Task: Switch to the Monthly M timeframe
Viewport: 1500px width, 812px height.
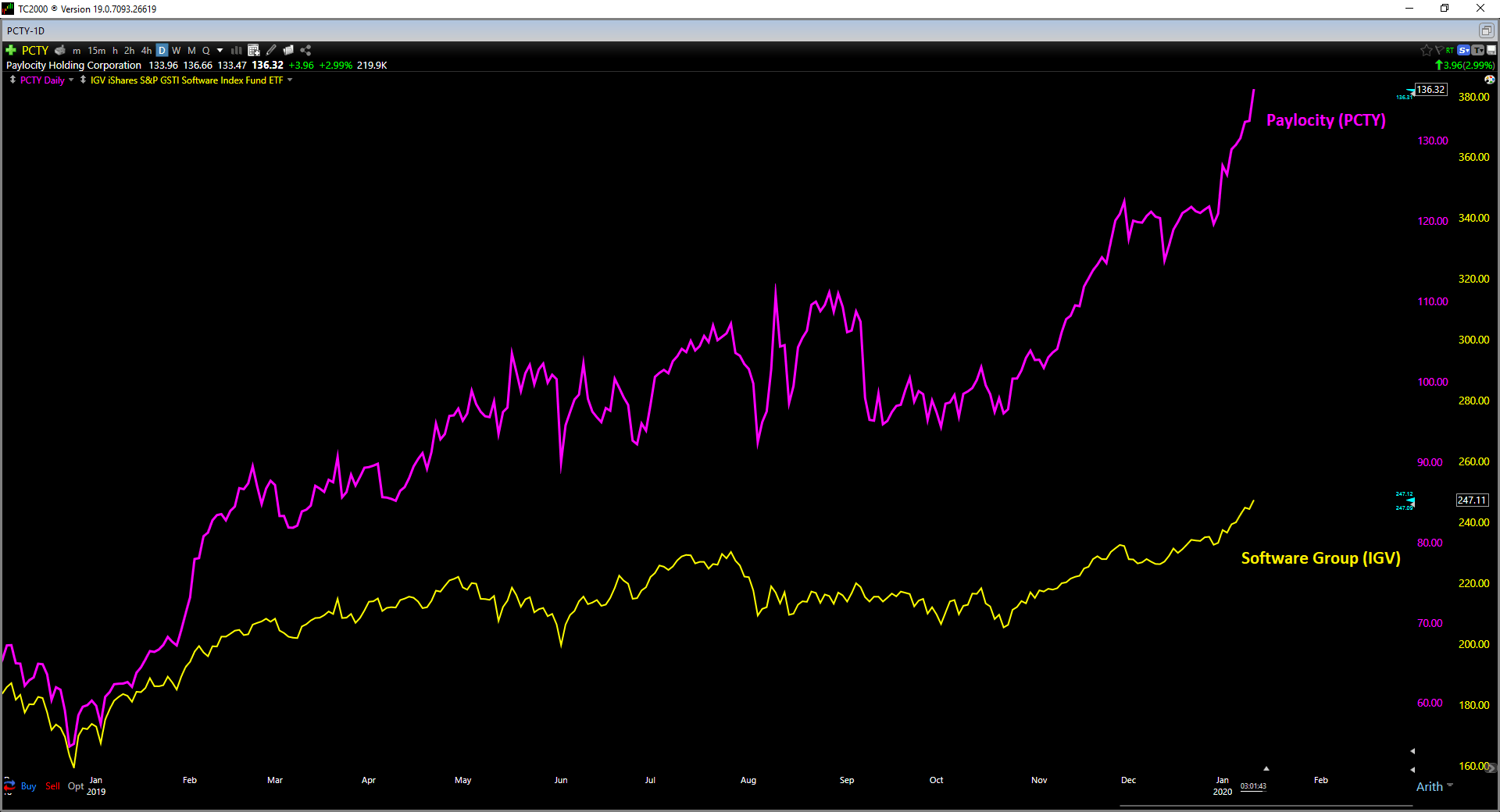Action: (191, 51)
